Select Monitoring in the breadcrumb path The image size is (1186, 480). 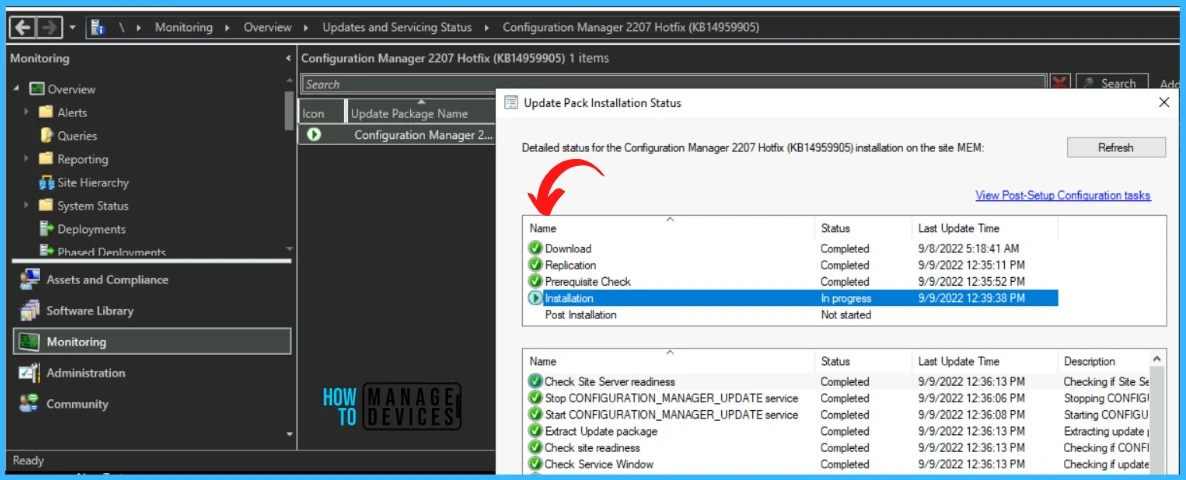[x=184, y=27]
